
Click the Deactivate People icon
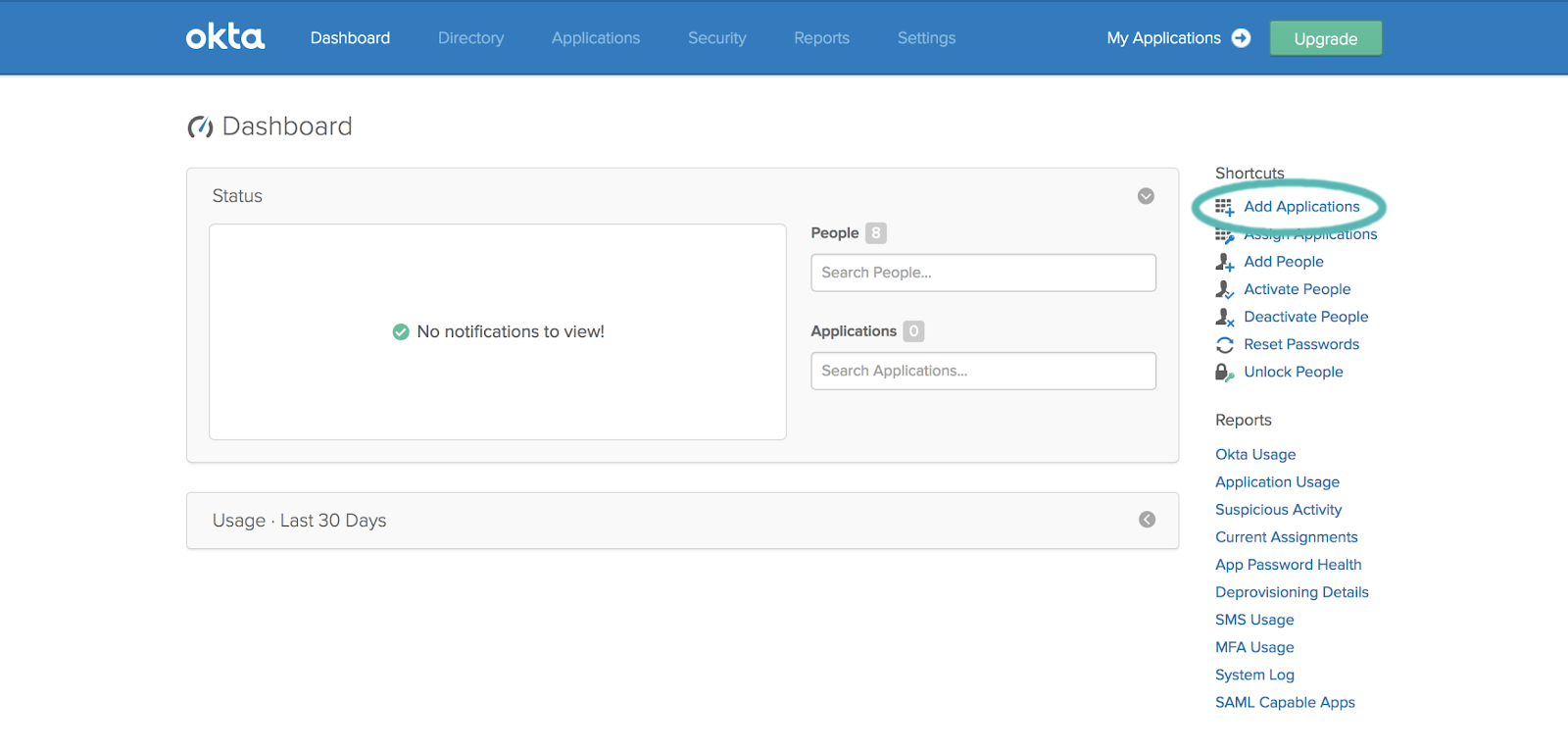point(1224,317)
